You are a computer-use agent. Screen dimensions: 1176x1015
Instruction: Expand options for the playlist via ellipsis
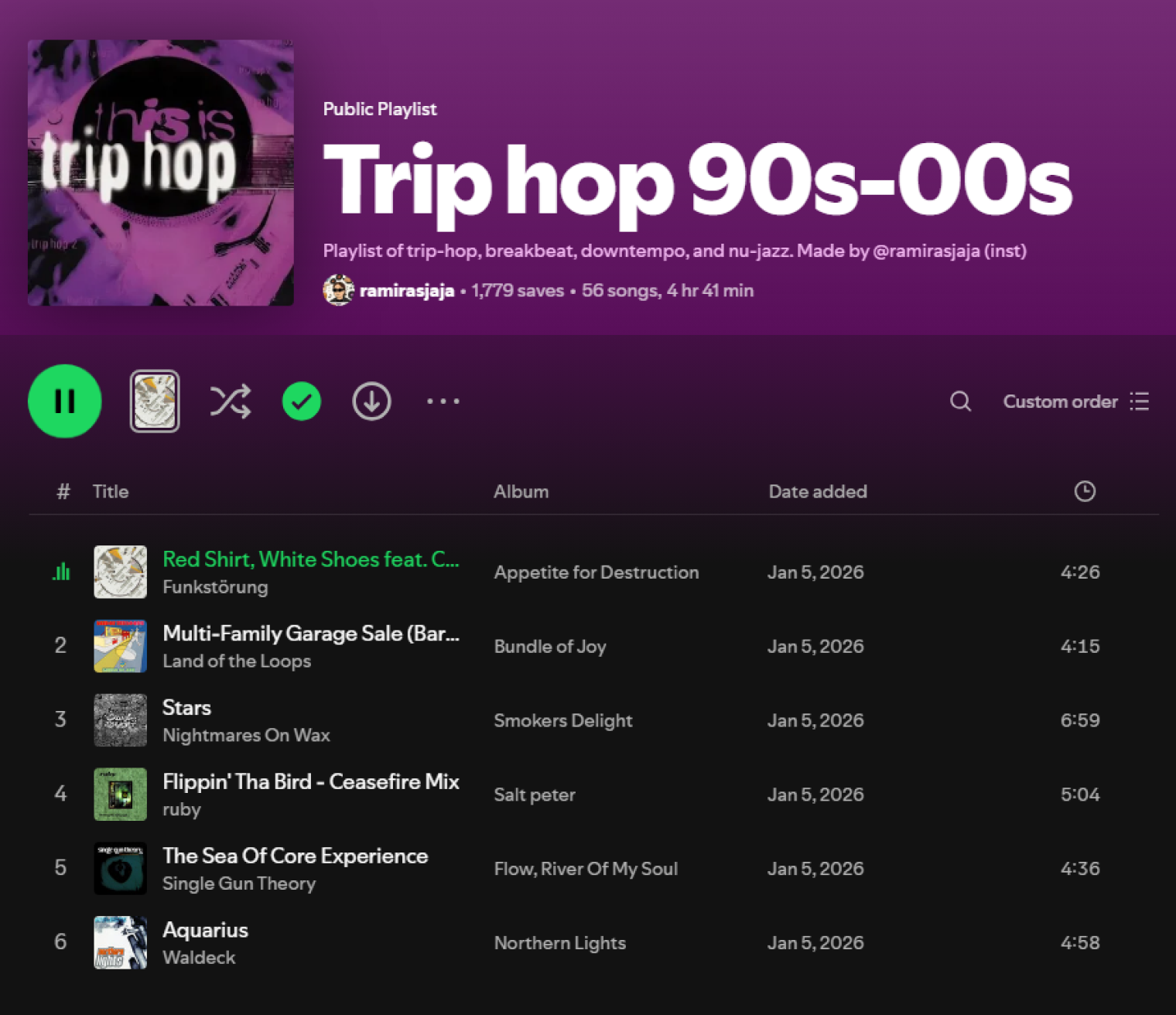coord(443,401)
